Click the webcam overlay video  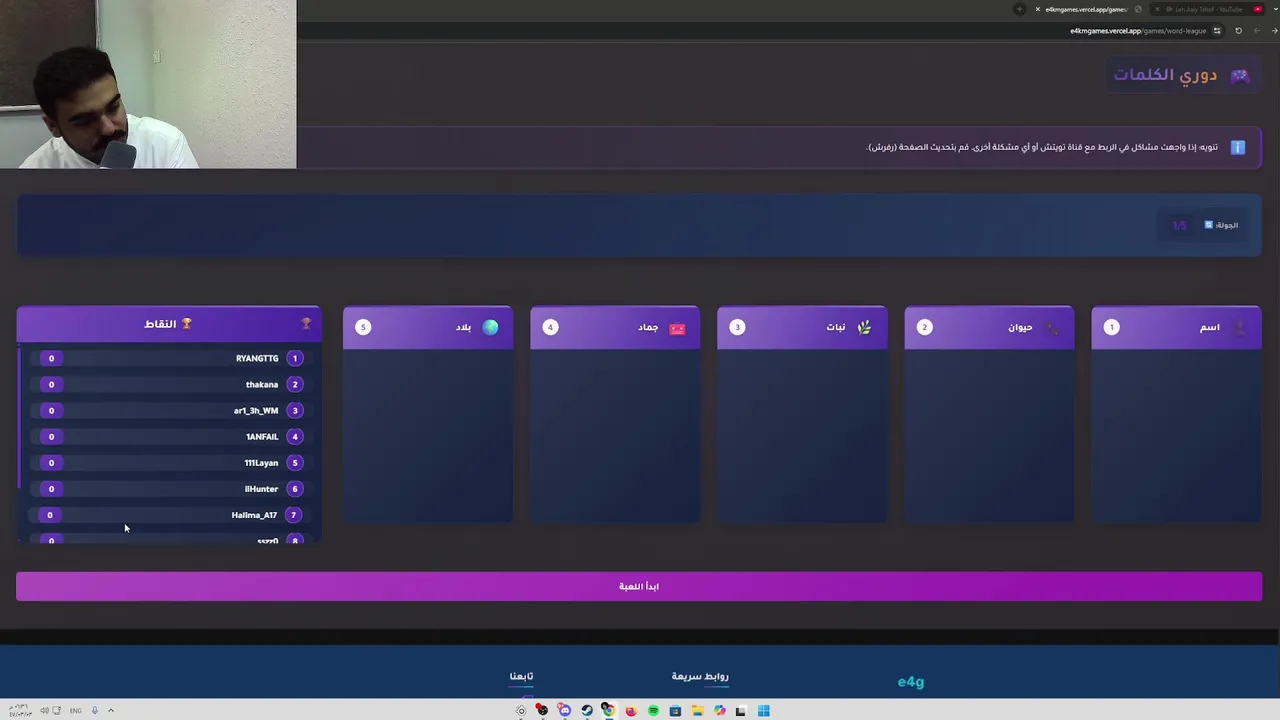click(x=148, y=84)
